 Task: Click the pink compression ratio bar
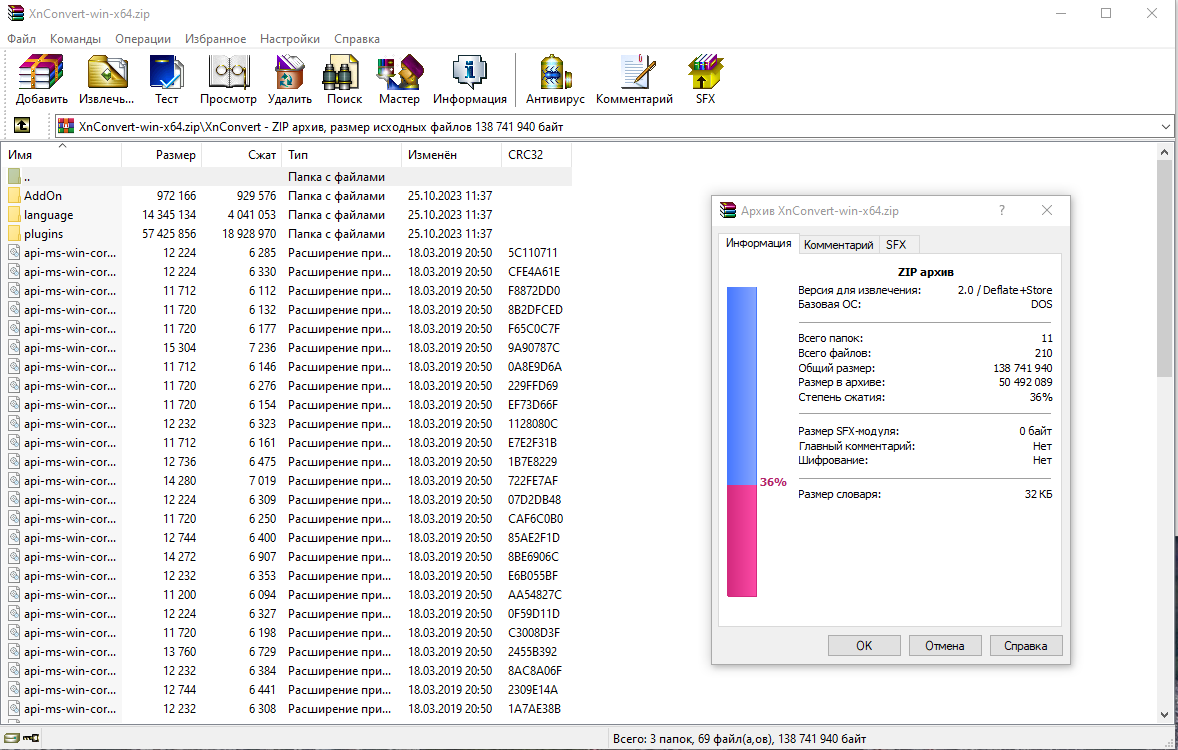click(x=742, y=540)
